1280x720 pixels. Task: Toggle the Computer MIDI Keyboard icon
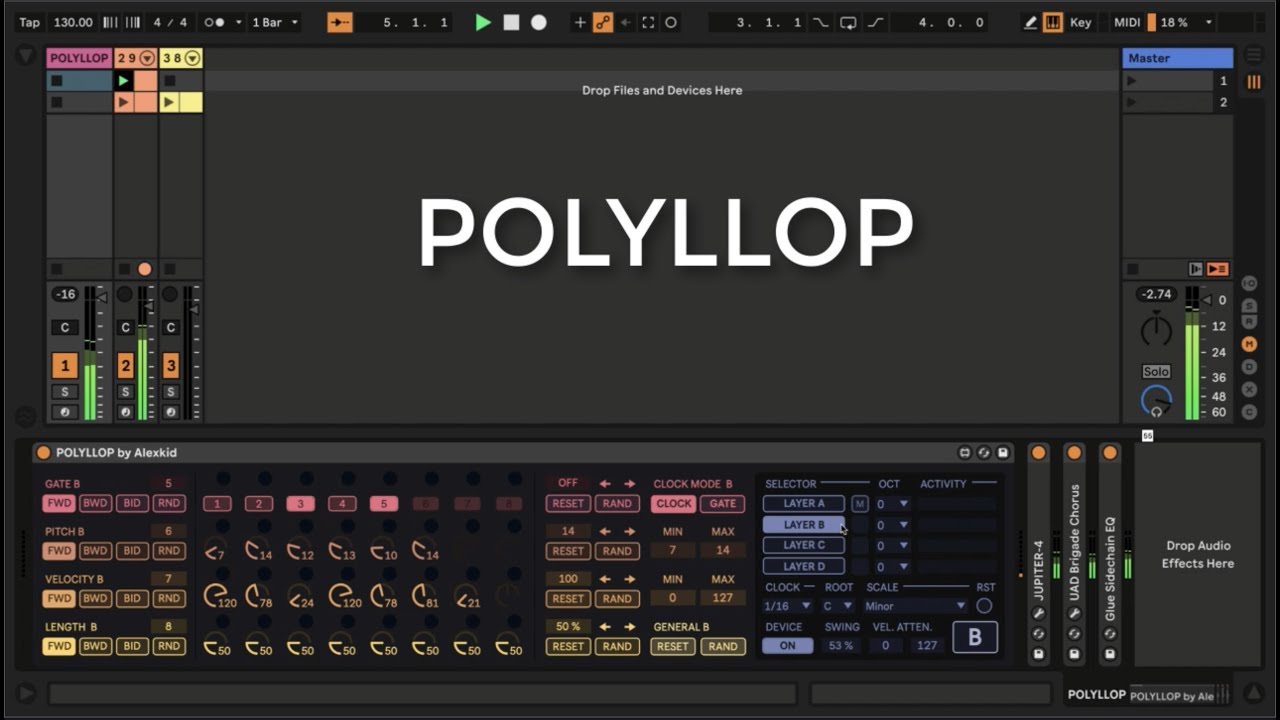1052,22
